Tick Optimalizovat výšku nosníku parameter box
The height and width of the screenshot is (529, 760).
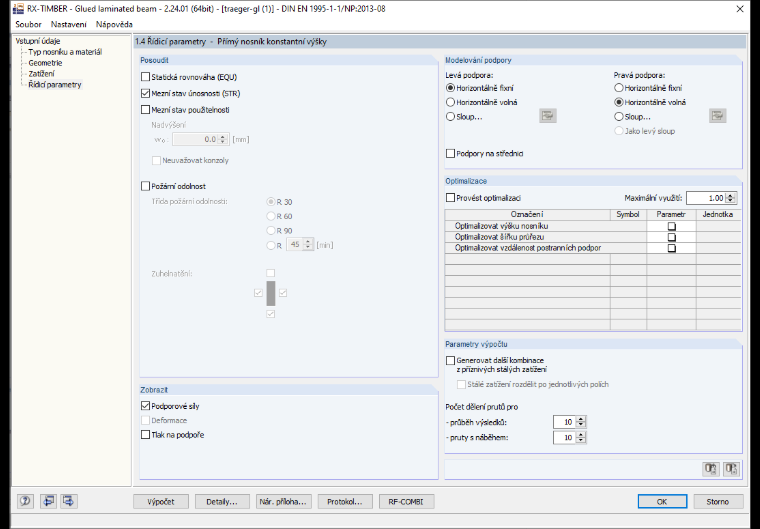671,226
